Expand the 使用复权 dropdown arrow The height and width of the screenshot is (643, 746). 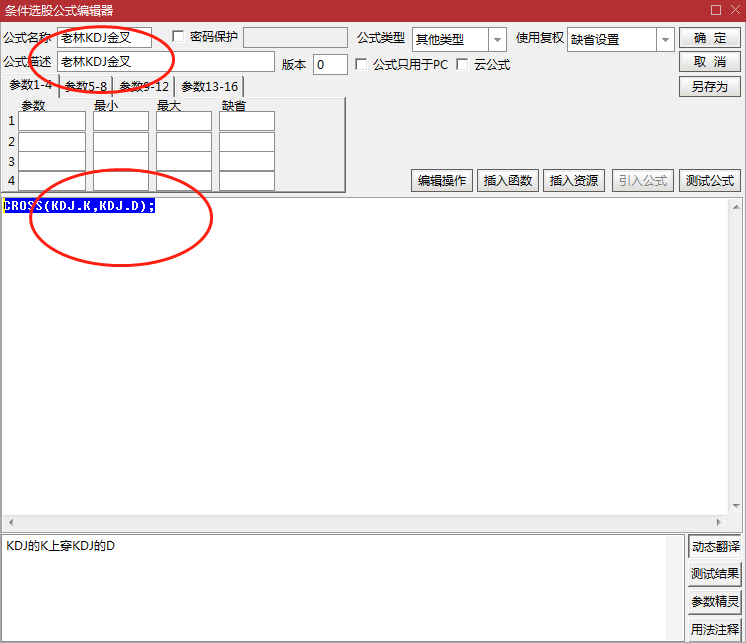click(x=665, y=39)
